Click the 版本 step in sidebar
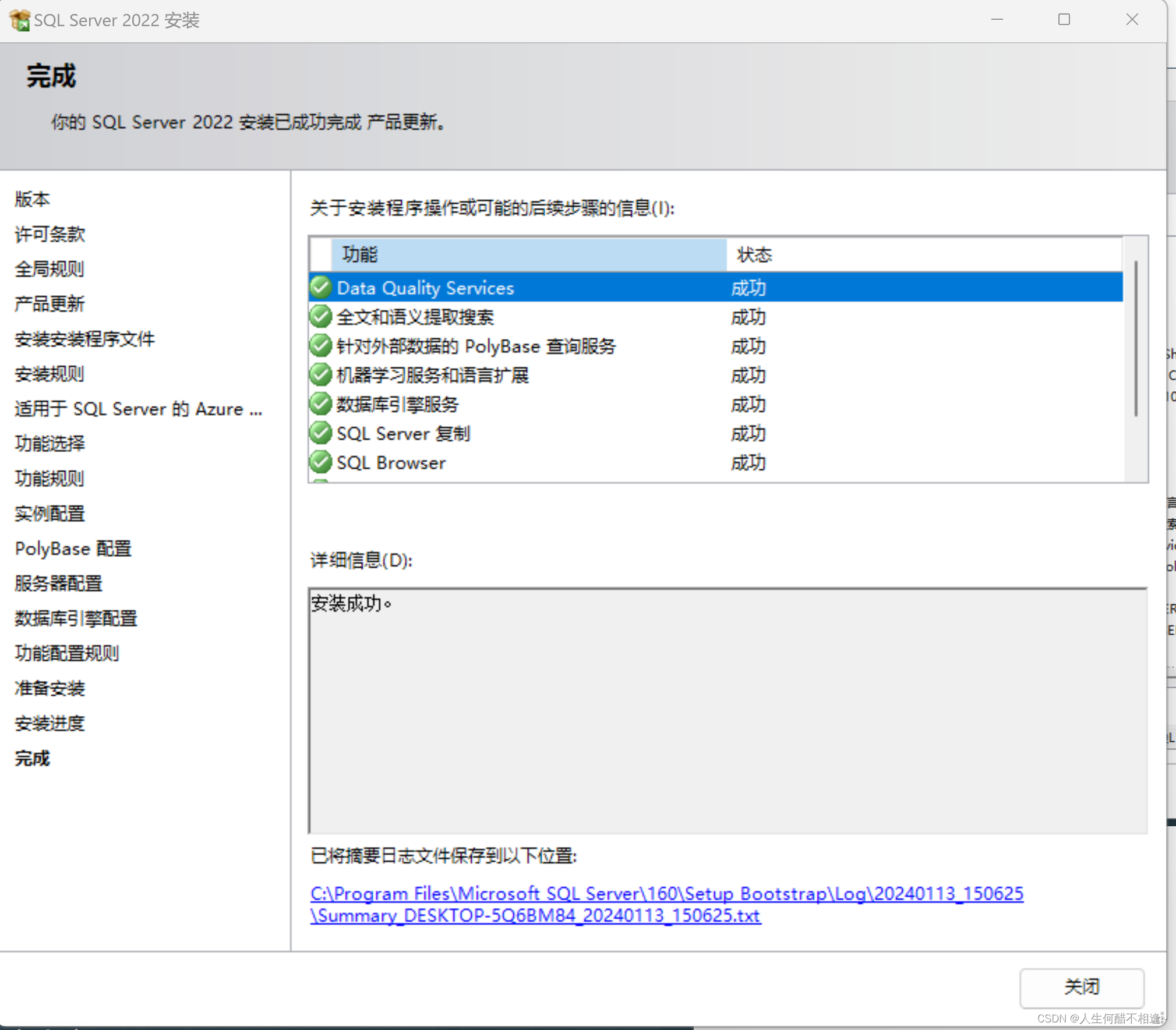 coord(33,199)
